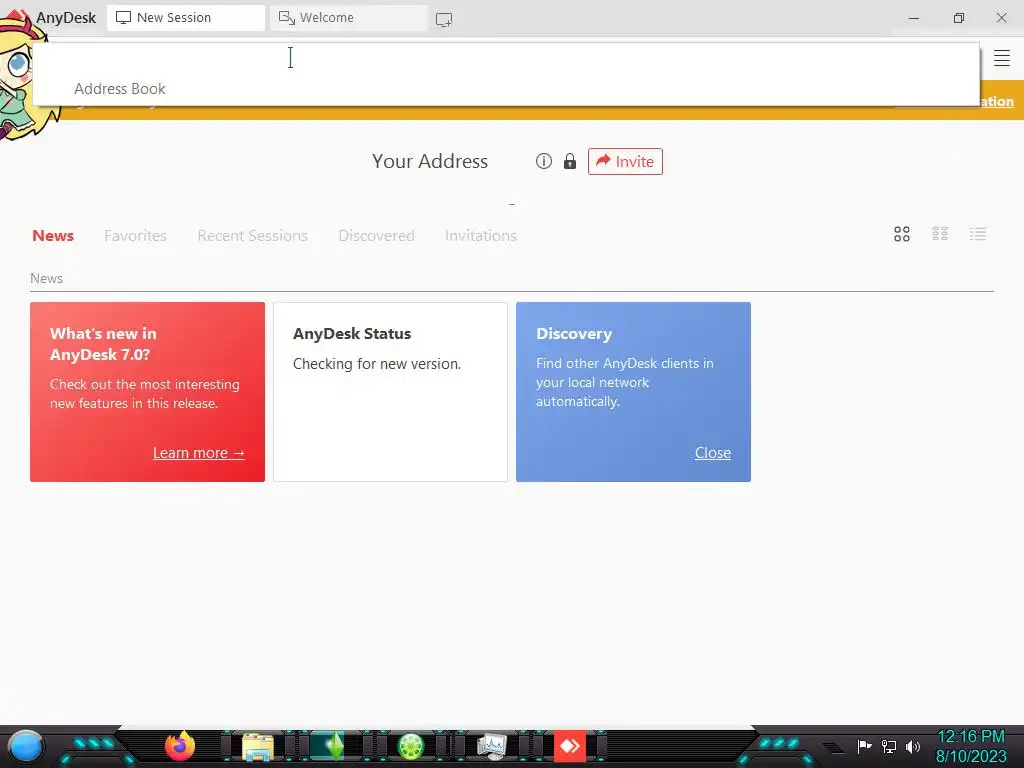Open Action Center flag icon
This screenshot has width=1024, height=768.
[x=864, y=746]
